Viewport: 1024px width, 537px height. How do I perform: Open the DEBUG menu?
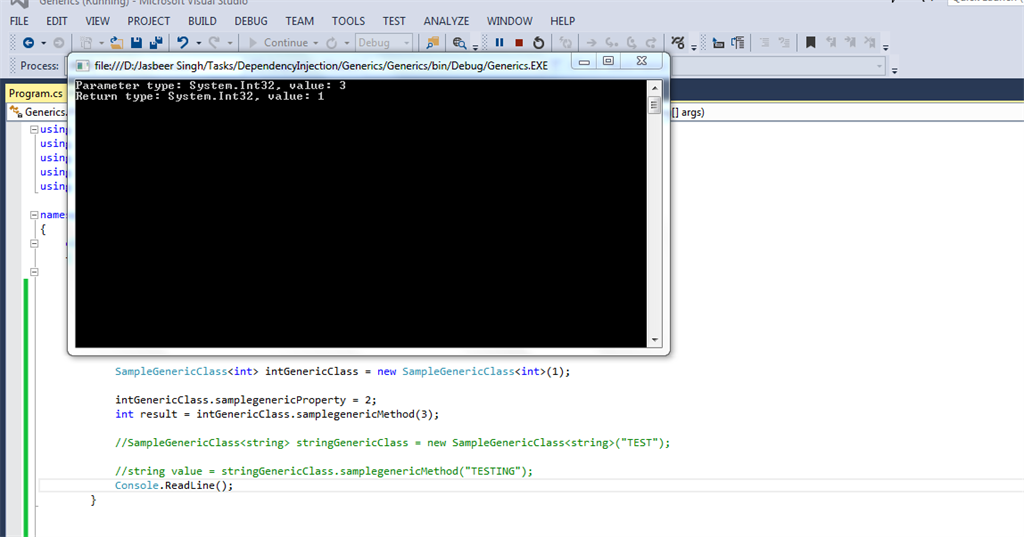[251, 21]
